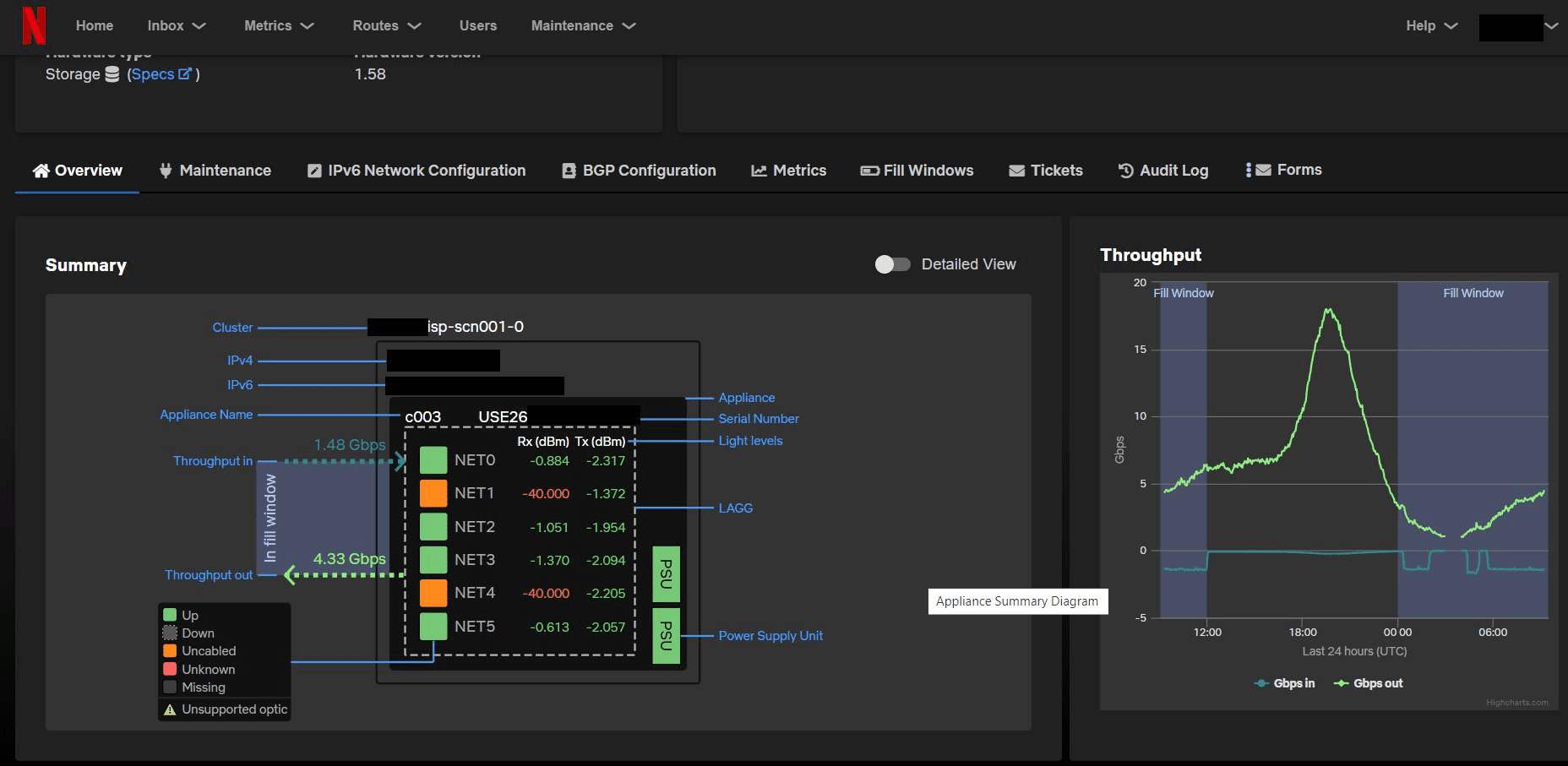This screenshot has width=1568, height=766.
Task: Click the Light levels label
Action: pos(750,441)
